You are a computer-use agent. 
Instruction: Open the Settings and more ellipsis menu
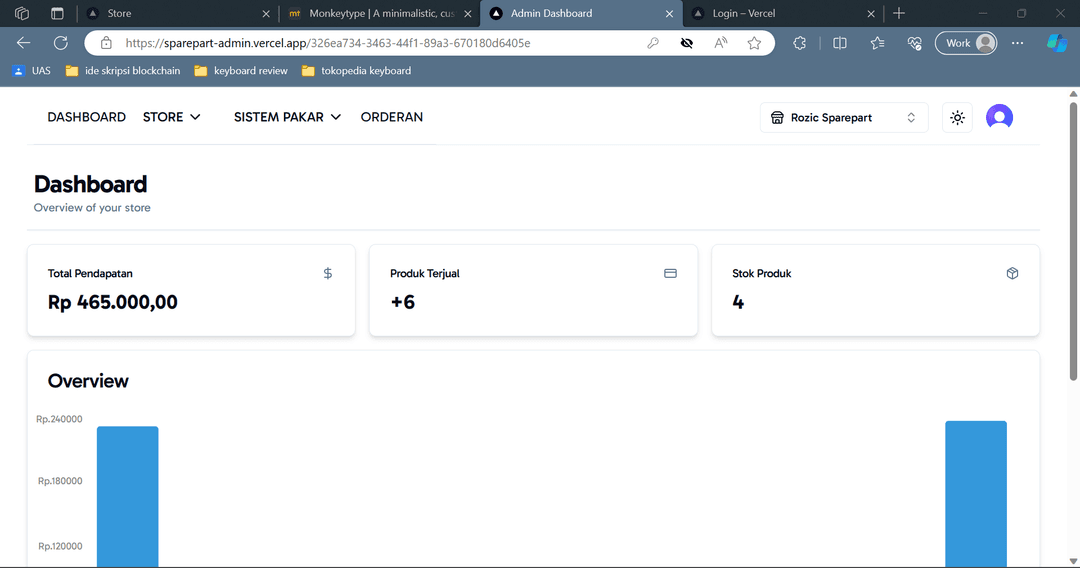tap(1017, 43)
